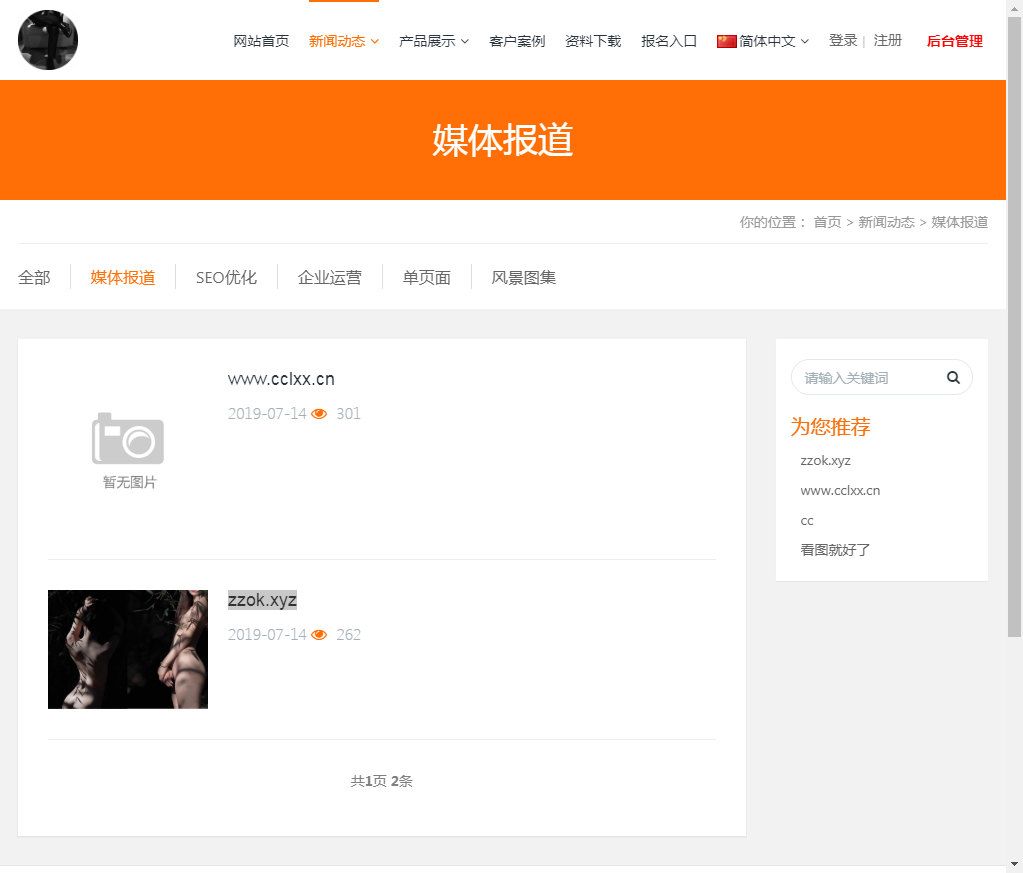
Task: Select the 媒体报道 category tab
Action: 123,277
